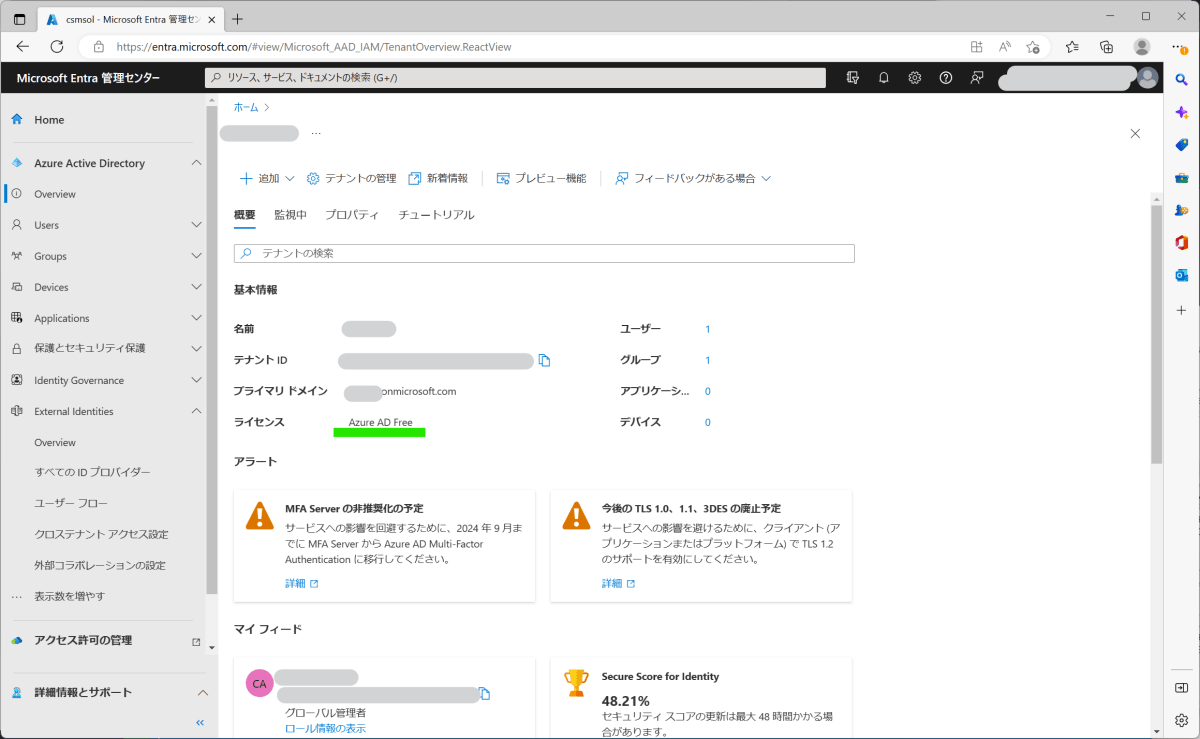Click the Devices icon in sidebar

tap(17, 287)
